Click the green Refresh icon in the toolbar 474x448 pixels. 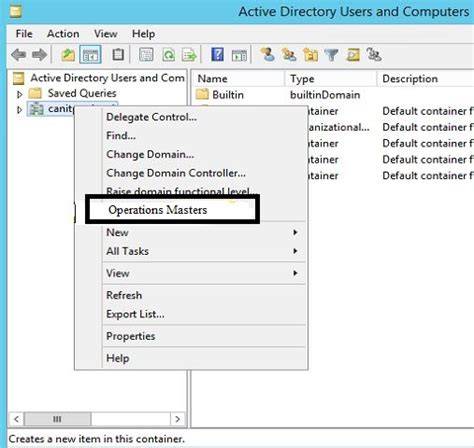pyautogui.click(x=168, y=55)
